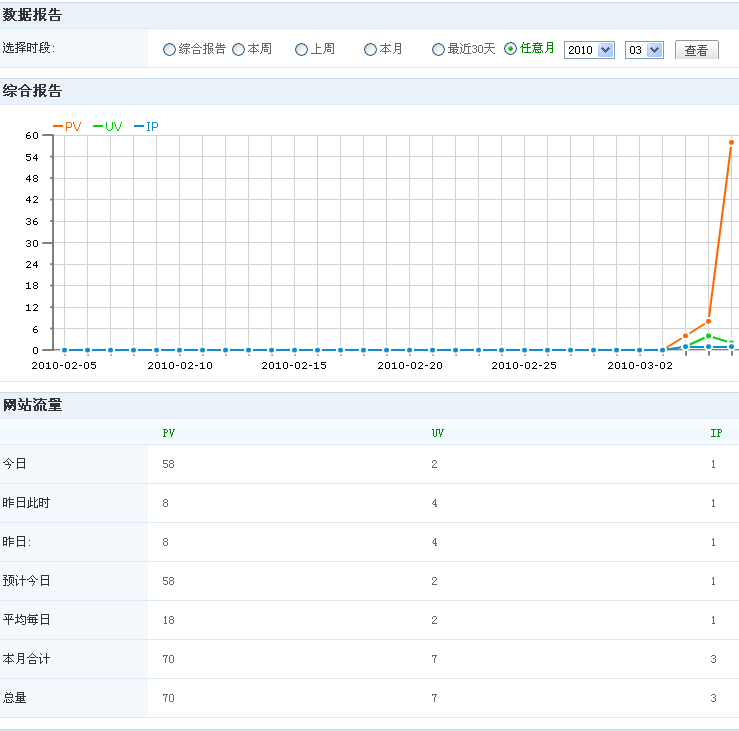
Task: Click the 选择时段: label
Action: (x=29, y=48)
